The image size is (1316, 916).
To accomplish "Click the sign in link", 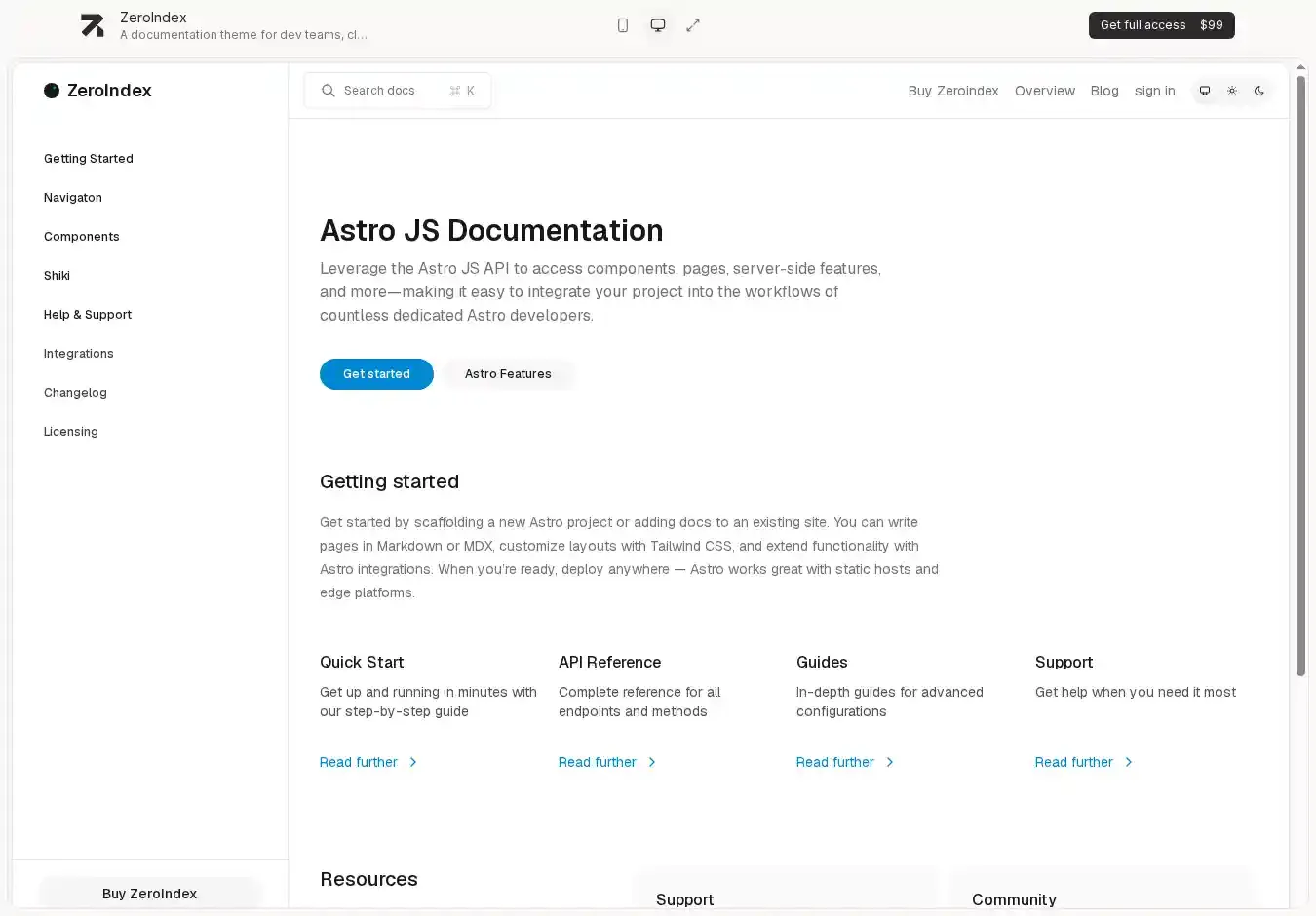I will coord(1155,91).
